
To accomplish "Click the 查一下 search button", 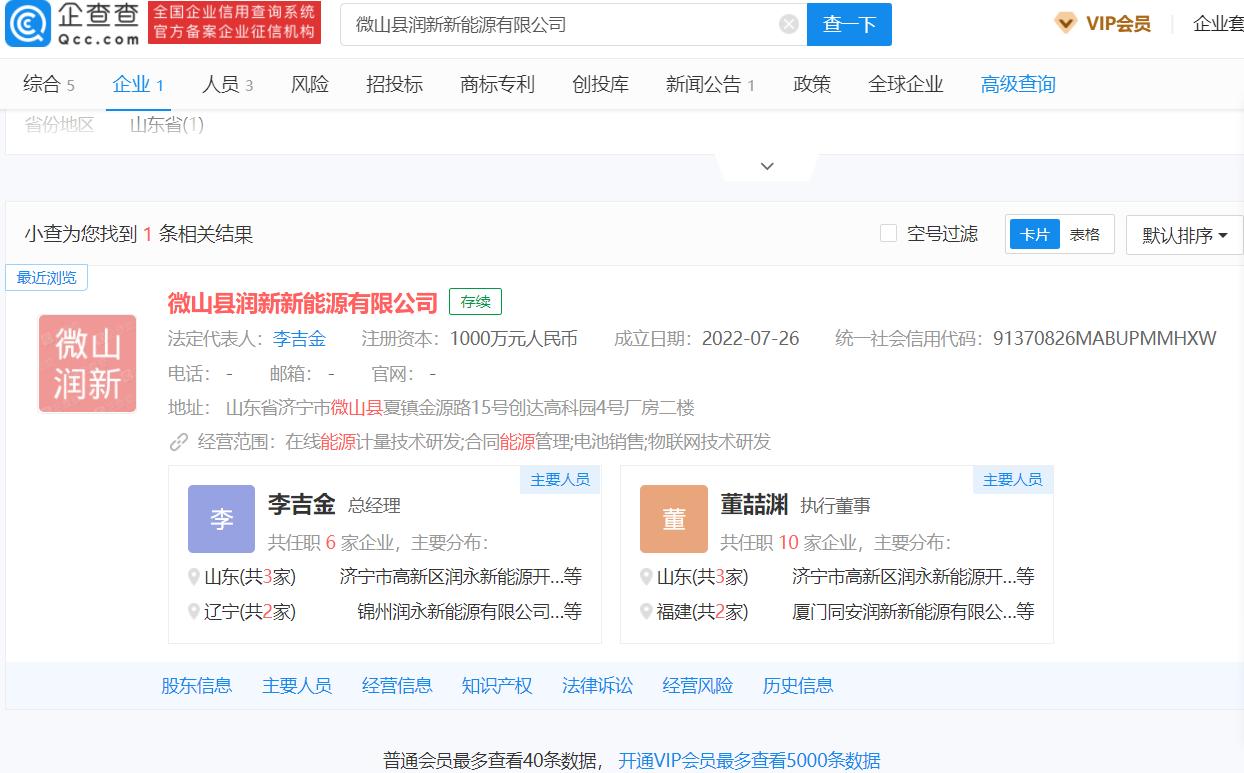I will click(849, 25).
